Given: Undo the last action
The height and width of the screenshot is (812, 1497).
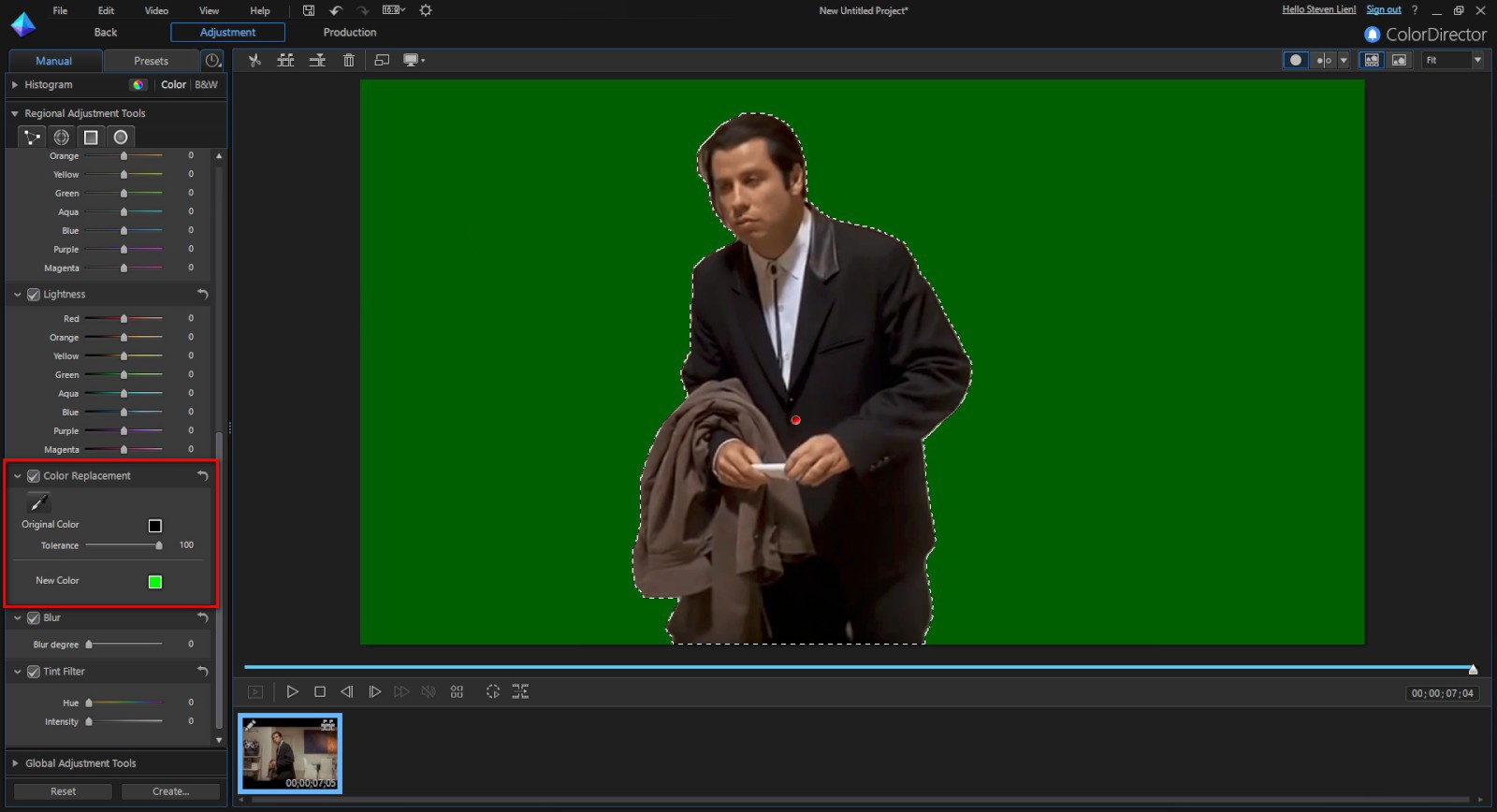Looking at the screenshot, I should 336,10.
